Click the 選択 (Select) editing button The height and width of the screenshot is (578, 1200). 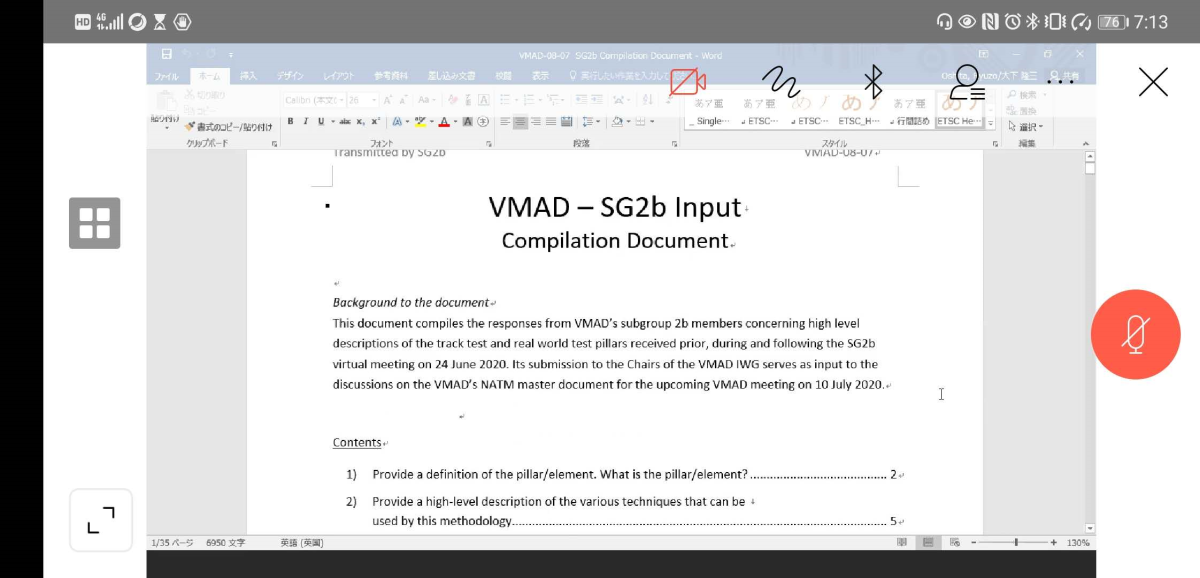pyautogui.click(x=1029, y=127)
